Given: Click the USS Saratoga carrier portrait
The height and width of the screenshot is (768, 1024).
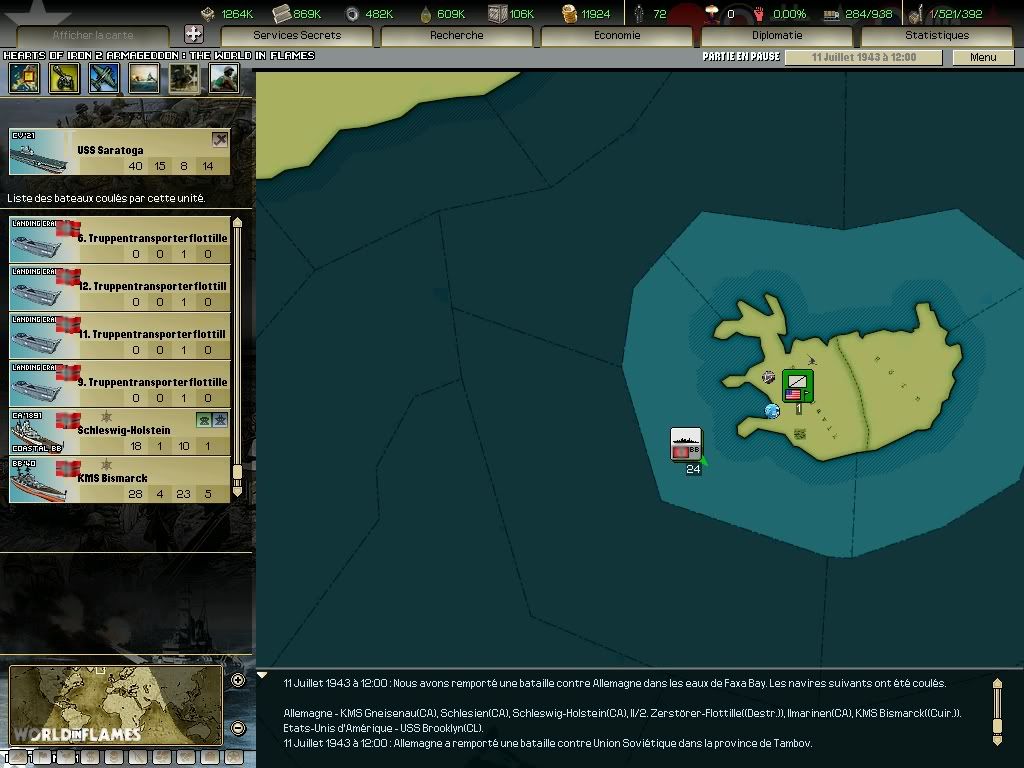Looking at the screenshot, I should pos(39,152).
